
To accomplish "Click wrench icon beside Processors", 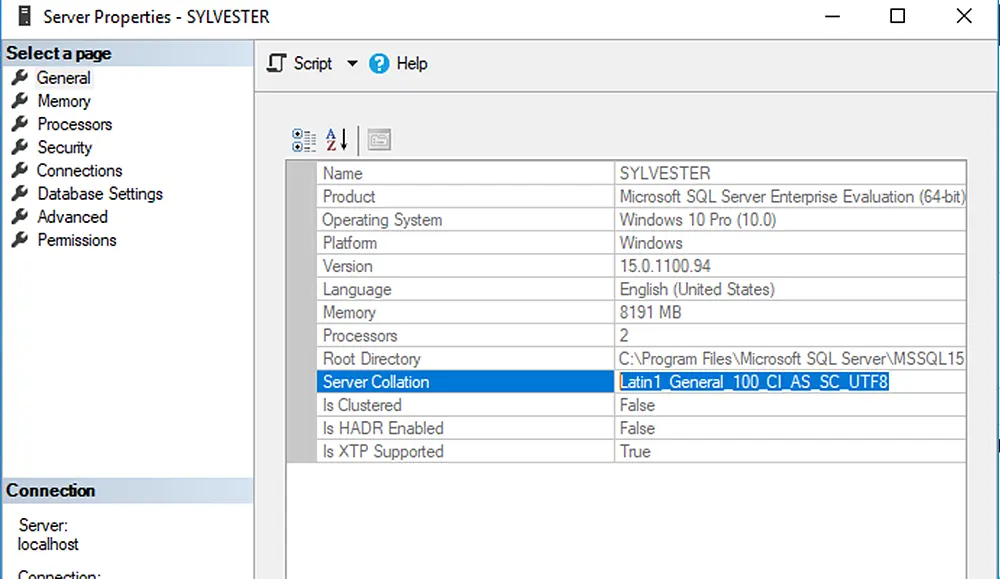I will 20,124.
